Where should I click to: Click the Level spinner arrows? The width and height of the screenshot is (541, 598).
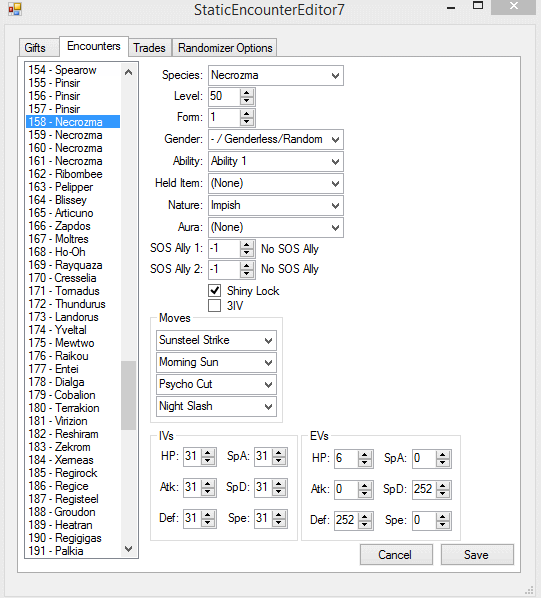pyautogui.click(x=247, y=96)
